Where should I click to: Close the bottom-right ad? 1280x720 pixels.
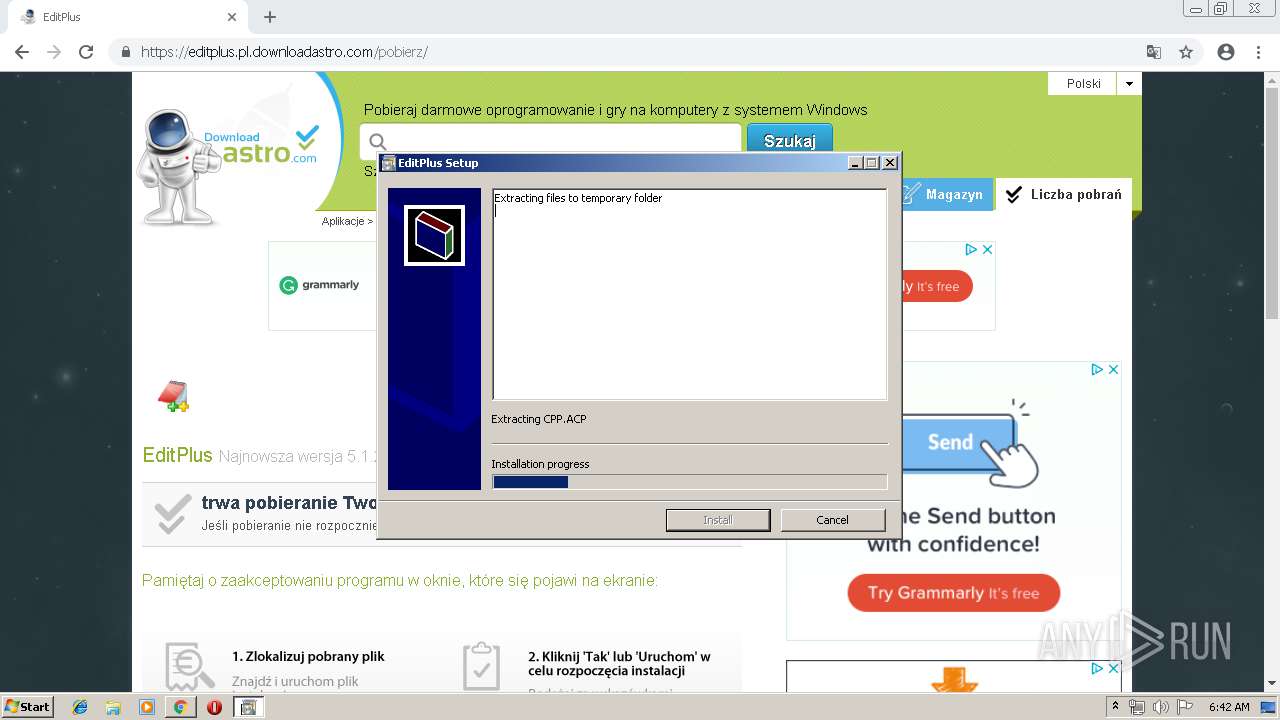(x=1113, y=668)
